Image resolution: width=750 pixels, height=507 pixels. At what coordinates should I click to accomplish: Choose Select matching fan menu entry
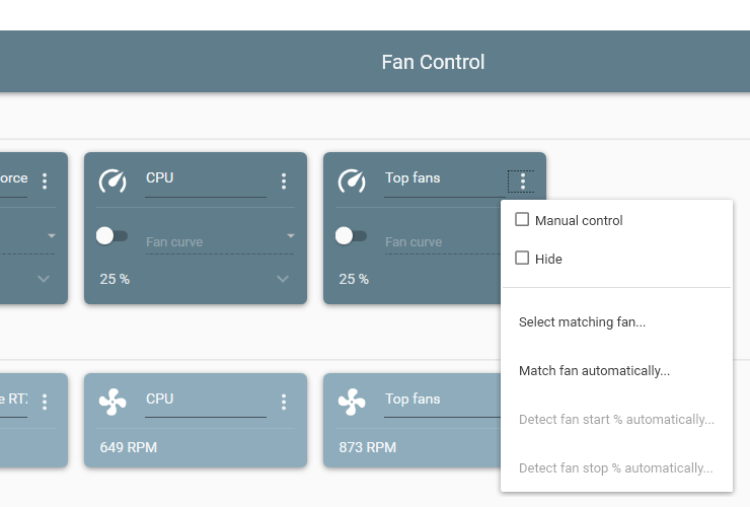pos(582,322)
